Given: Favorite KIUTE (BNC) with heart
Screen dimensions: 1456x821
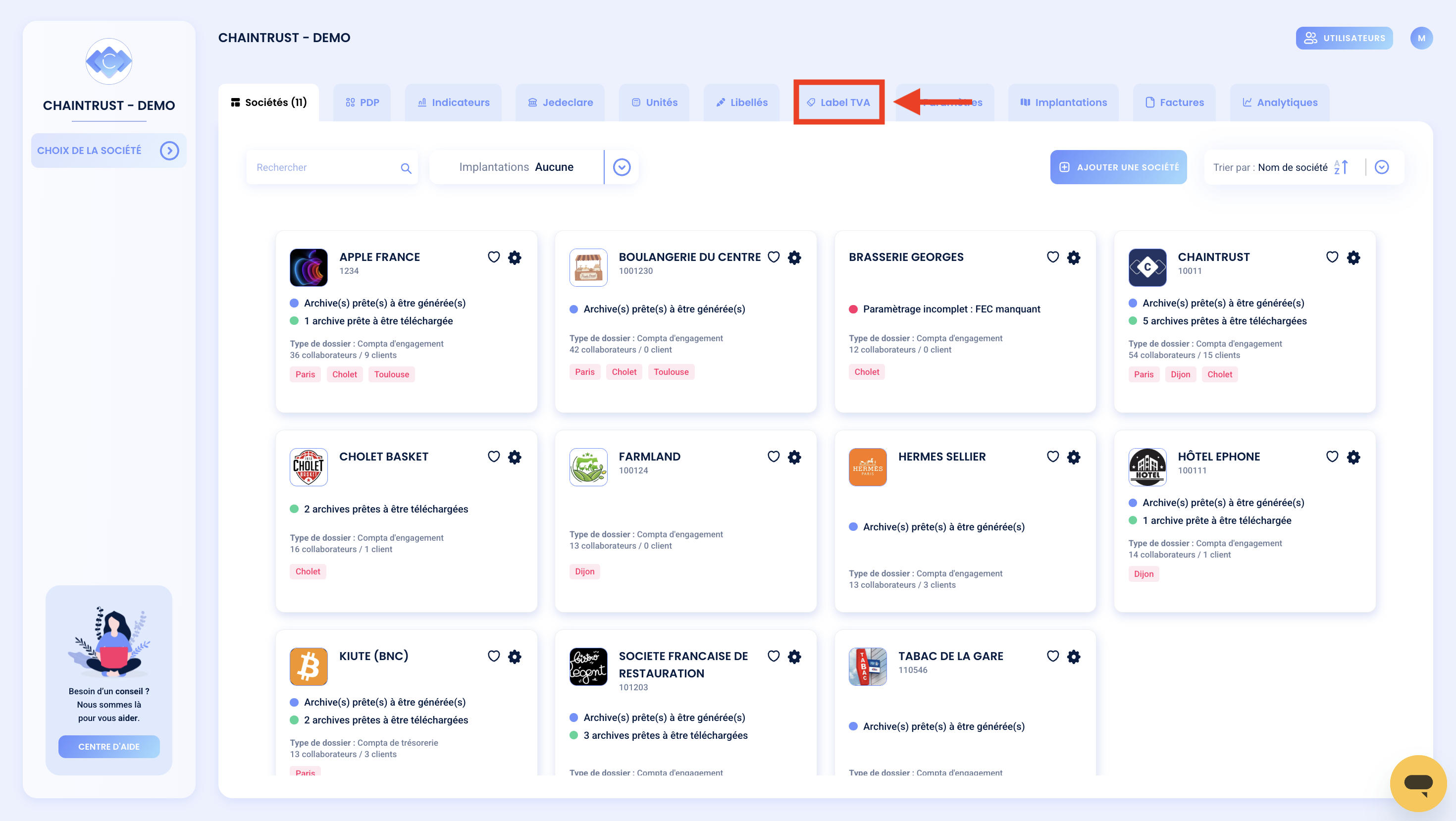Looking at the screenshot, I should tap(493, 656).
